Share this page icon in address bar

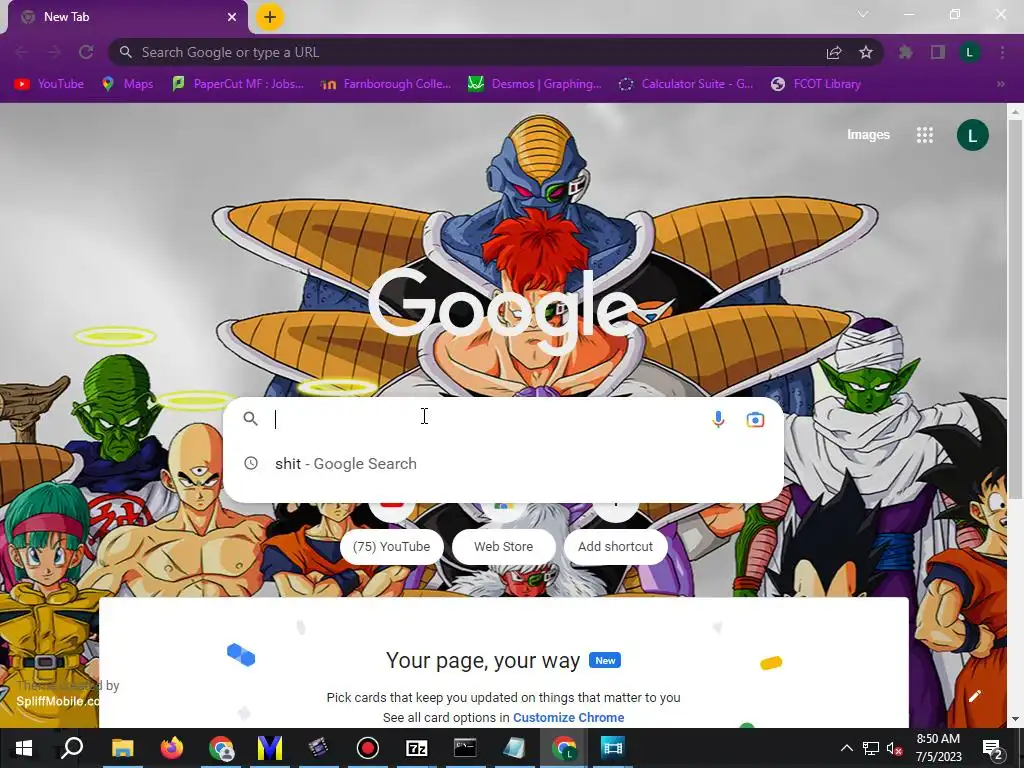point(834,52)
